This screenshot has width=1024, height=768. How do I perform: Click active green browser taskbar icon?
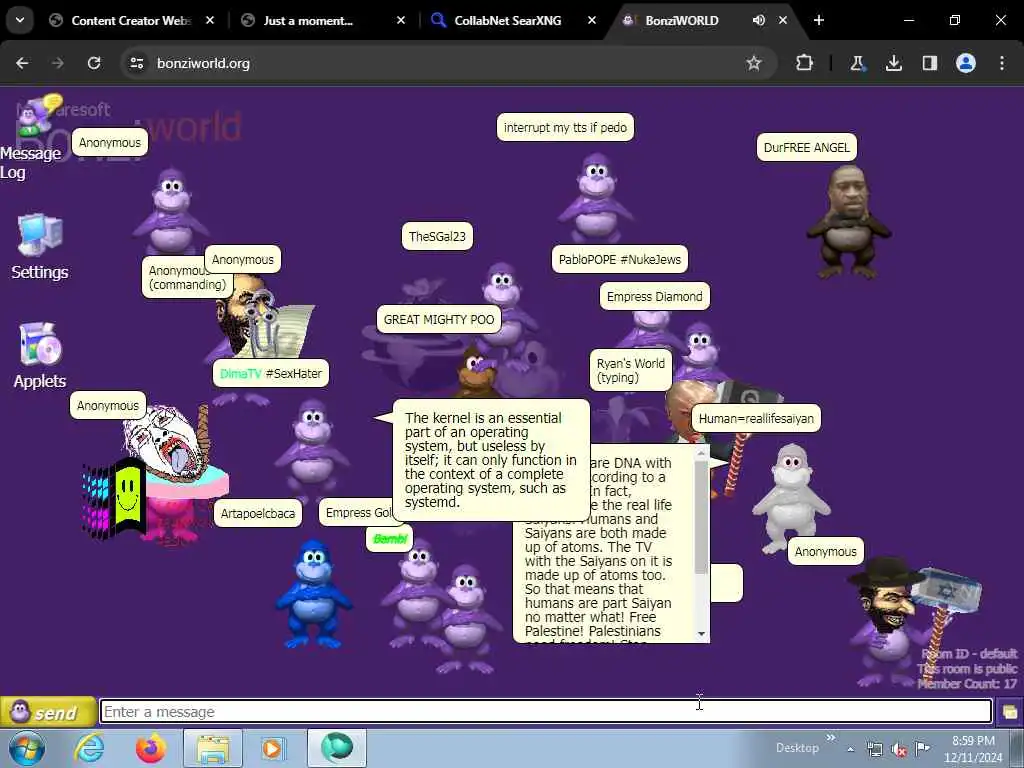(x=337, y=748)
